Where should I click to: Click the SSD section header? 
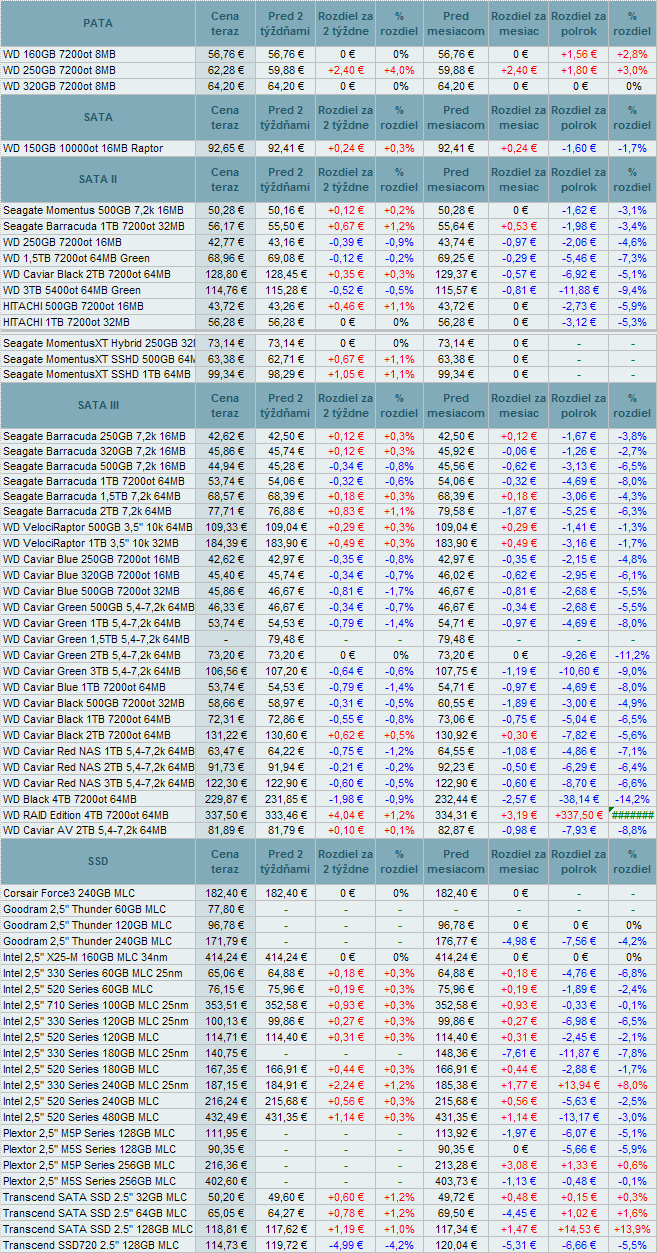tap(98, 862)
